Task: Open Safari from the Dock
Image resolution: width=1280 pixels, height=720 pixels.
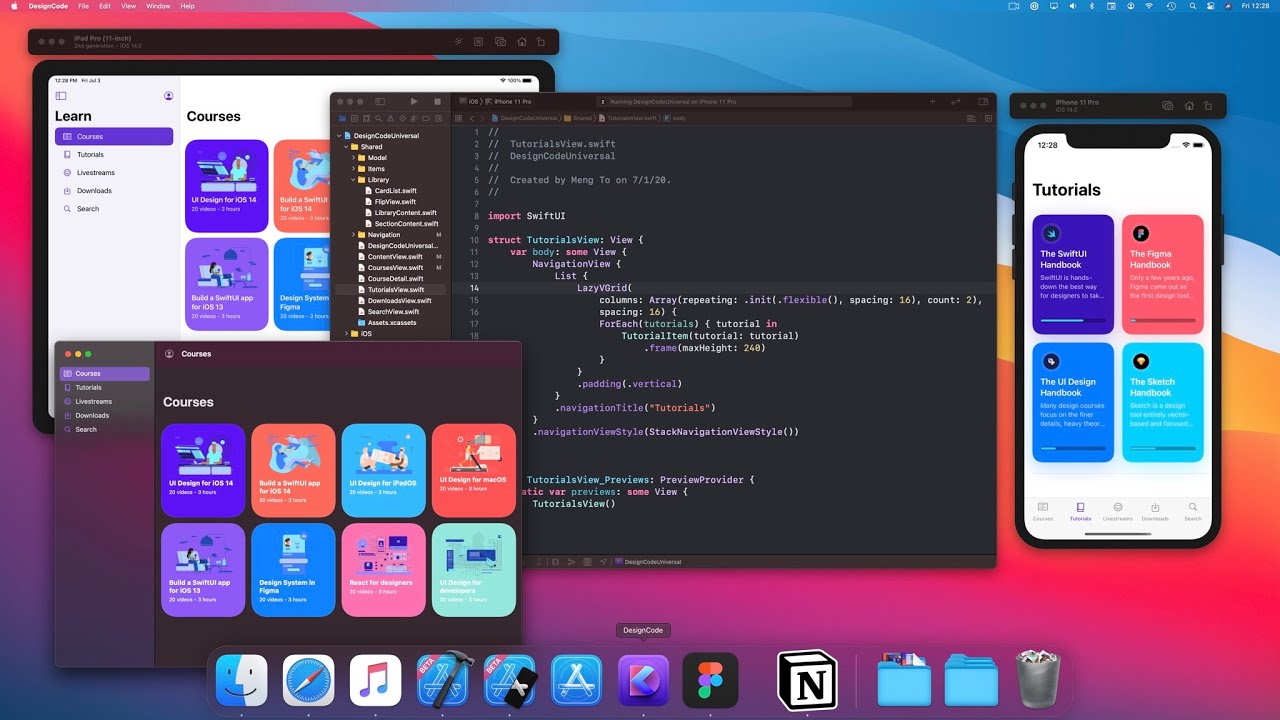Action: [x=308, y=680]
